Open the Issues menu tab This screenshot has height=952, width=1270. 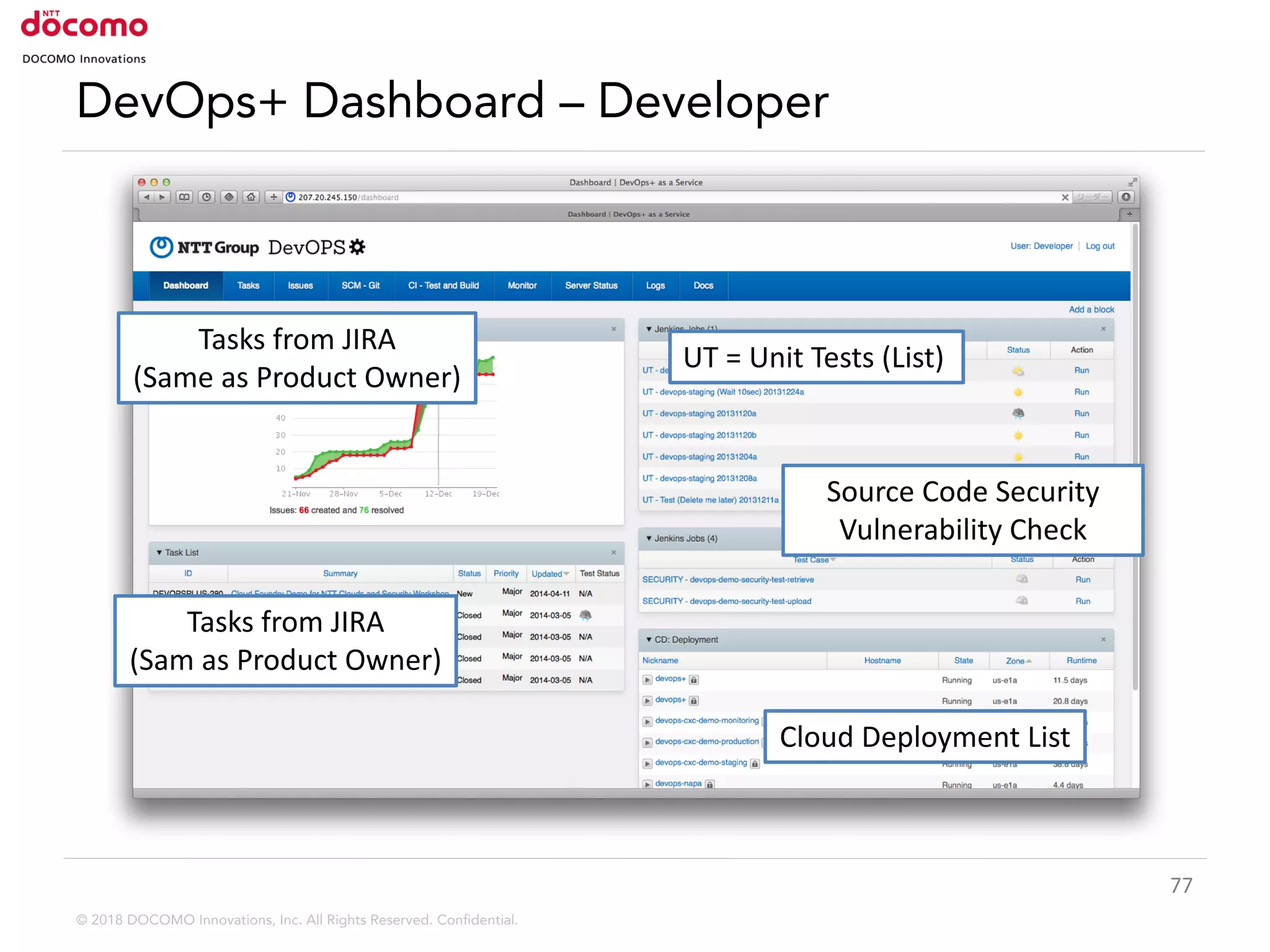click(x=300, y=286)
